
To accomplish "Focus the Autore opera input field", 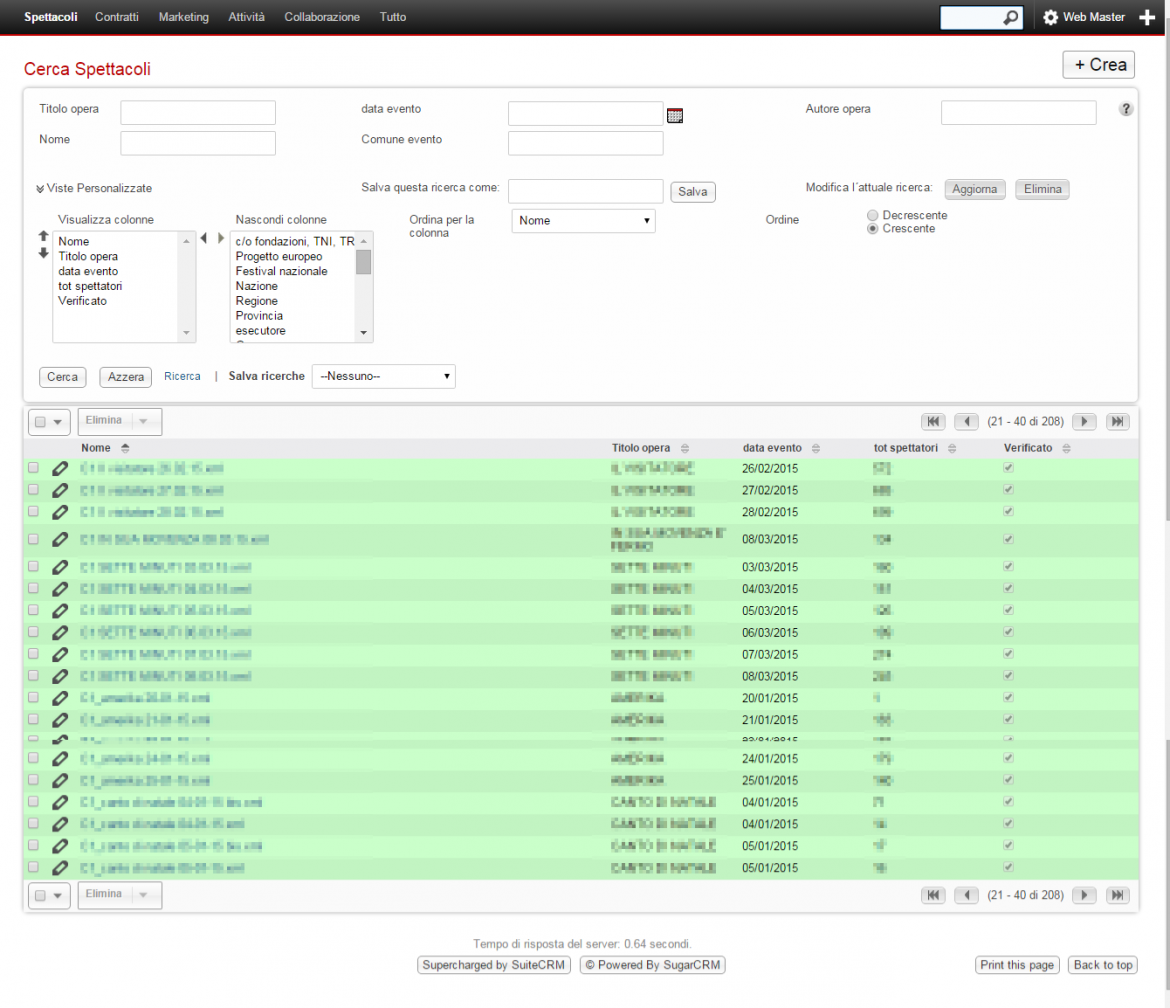I will coord(1019,113).
